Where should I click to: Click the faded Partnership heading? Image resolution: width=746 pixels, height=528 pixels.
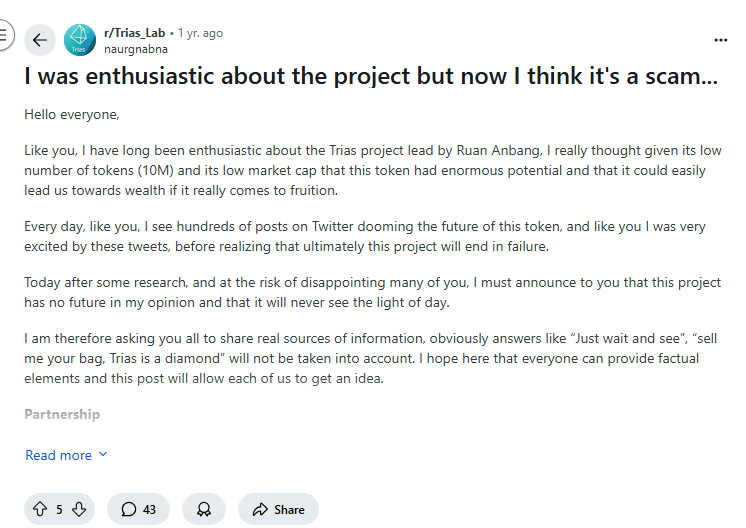(x=62, y=414)
